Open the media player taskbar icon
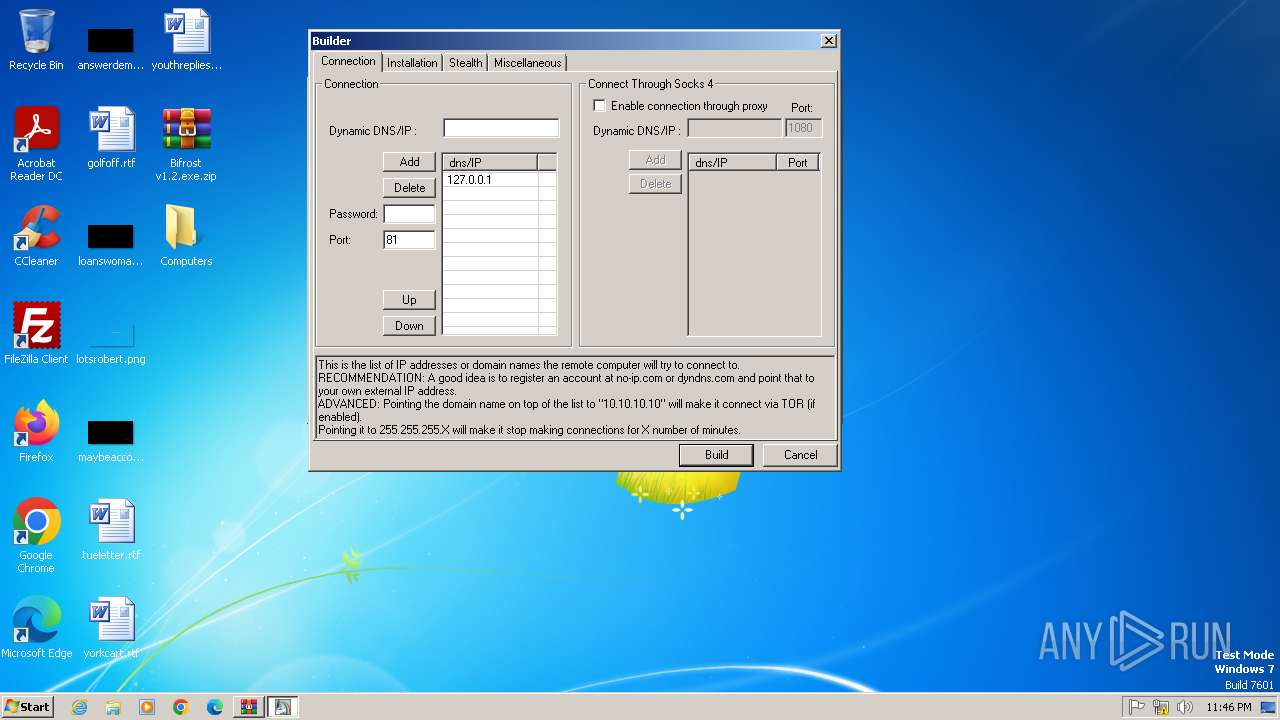Viewport: 1280px width, 720px height. click(x=147, y=707)
